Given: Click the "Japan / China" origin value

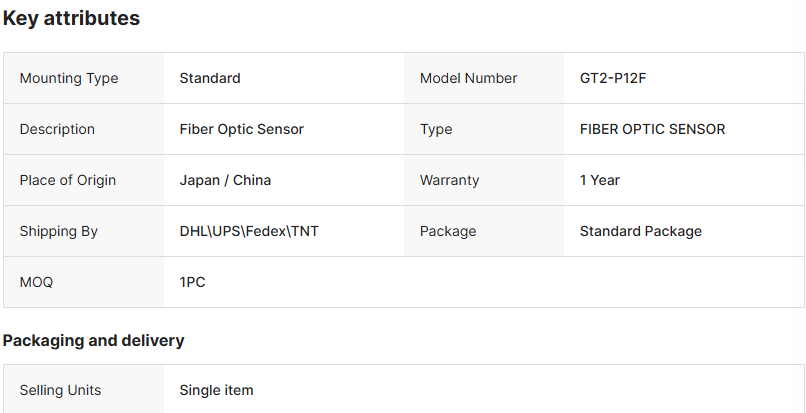Looking at the screenshot, I should coord(225,180).
